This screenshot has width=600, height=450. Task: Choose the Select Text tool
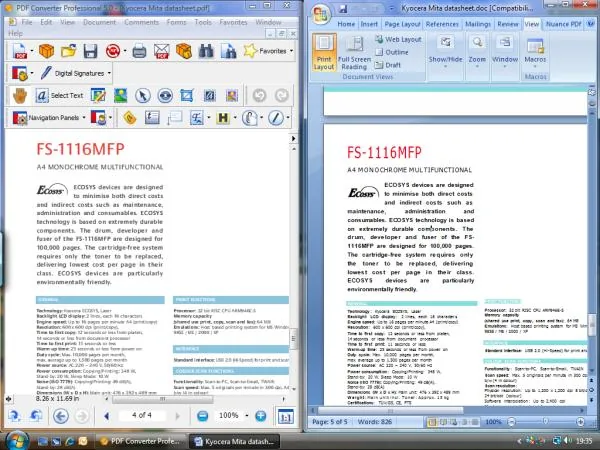tap(59, 95)
